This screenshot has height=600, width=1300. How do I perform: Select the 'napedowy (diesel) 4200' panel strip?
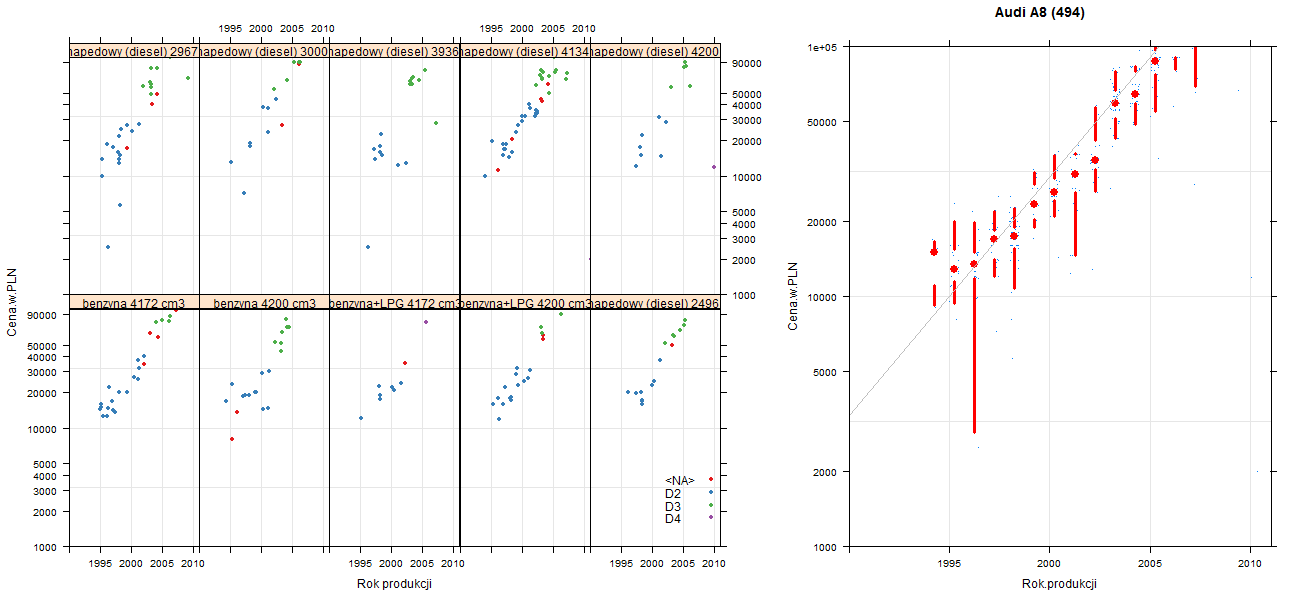click(x=655, y=51)
